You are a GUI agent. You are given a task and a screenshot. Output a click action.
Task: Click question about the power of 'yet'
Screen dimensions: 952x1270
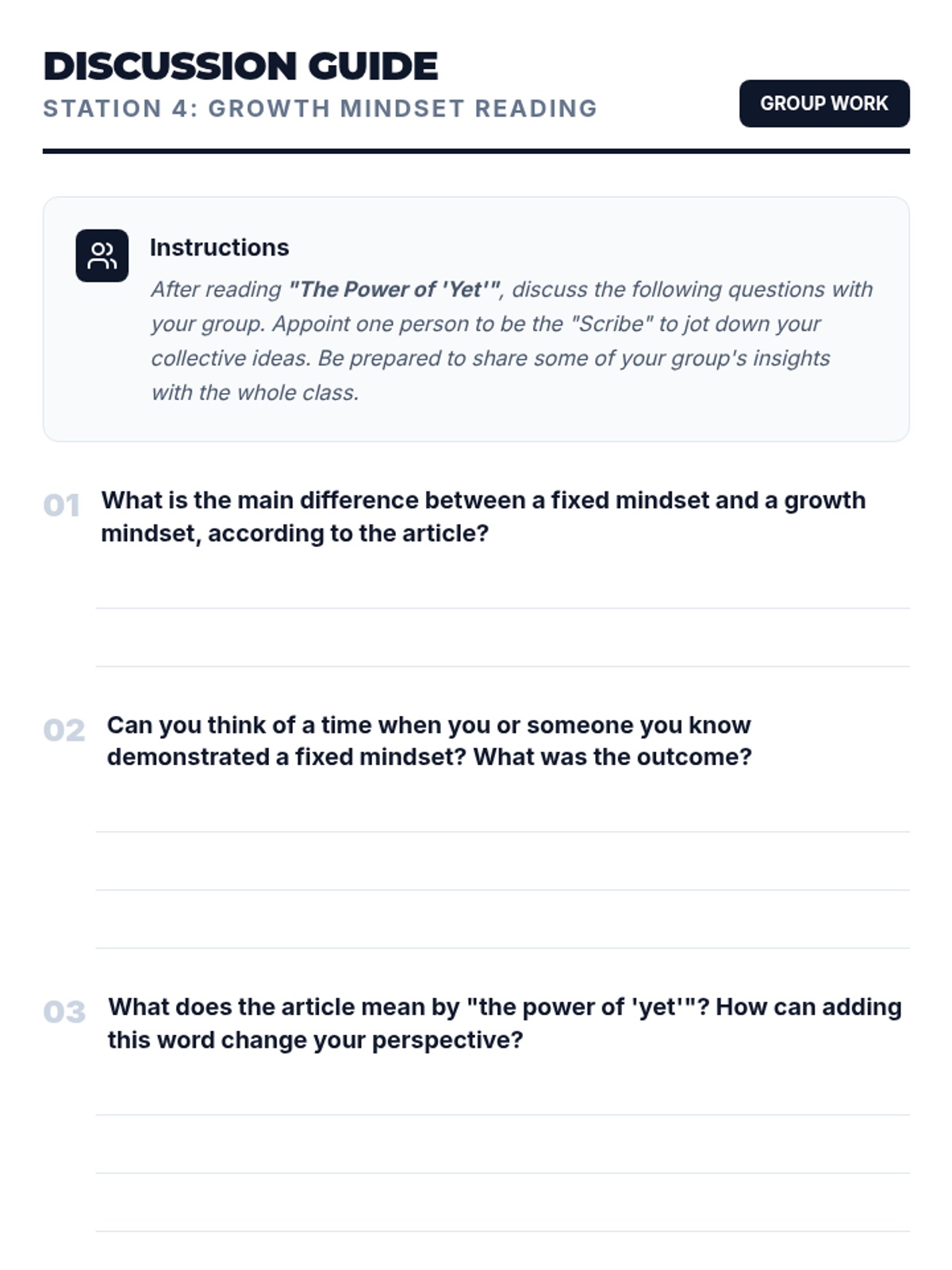click(x=505, y=1023)
